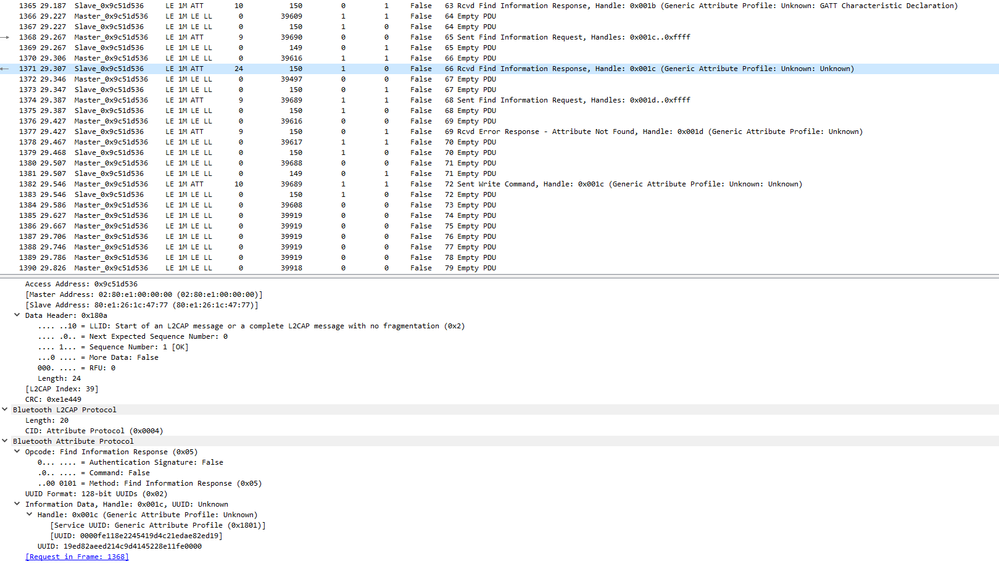The width and height of the screenshot is (999, 566).
Task: Select Method: Find Information Response (0x05) field
Action: coord(149,483)
